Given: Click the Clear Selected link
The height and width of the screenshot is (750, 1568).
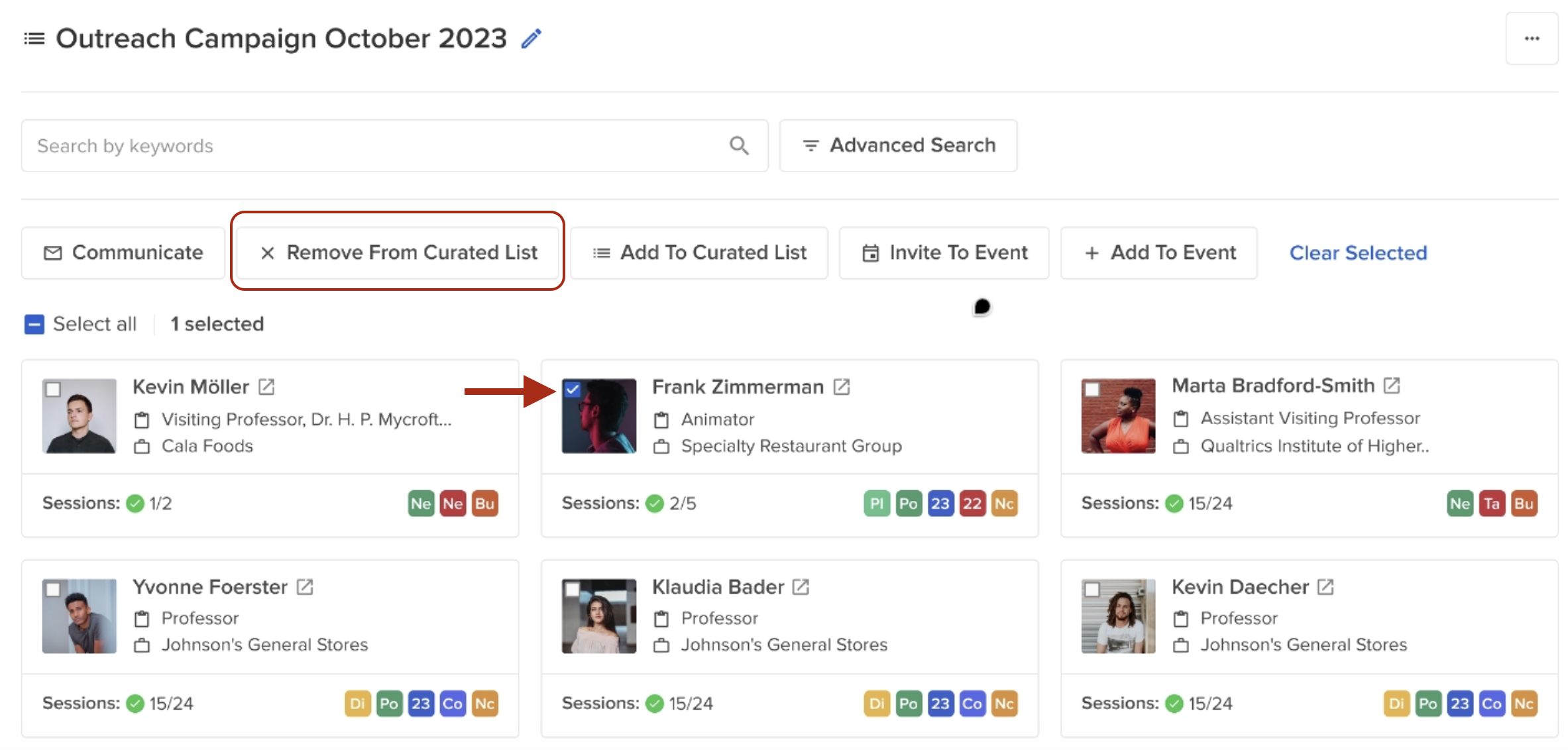Looking at the screenshot, I should (1358, 252).
